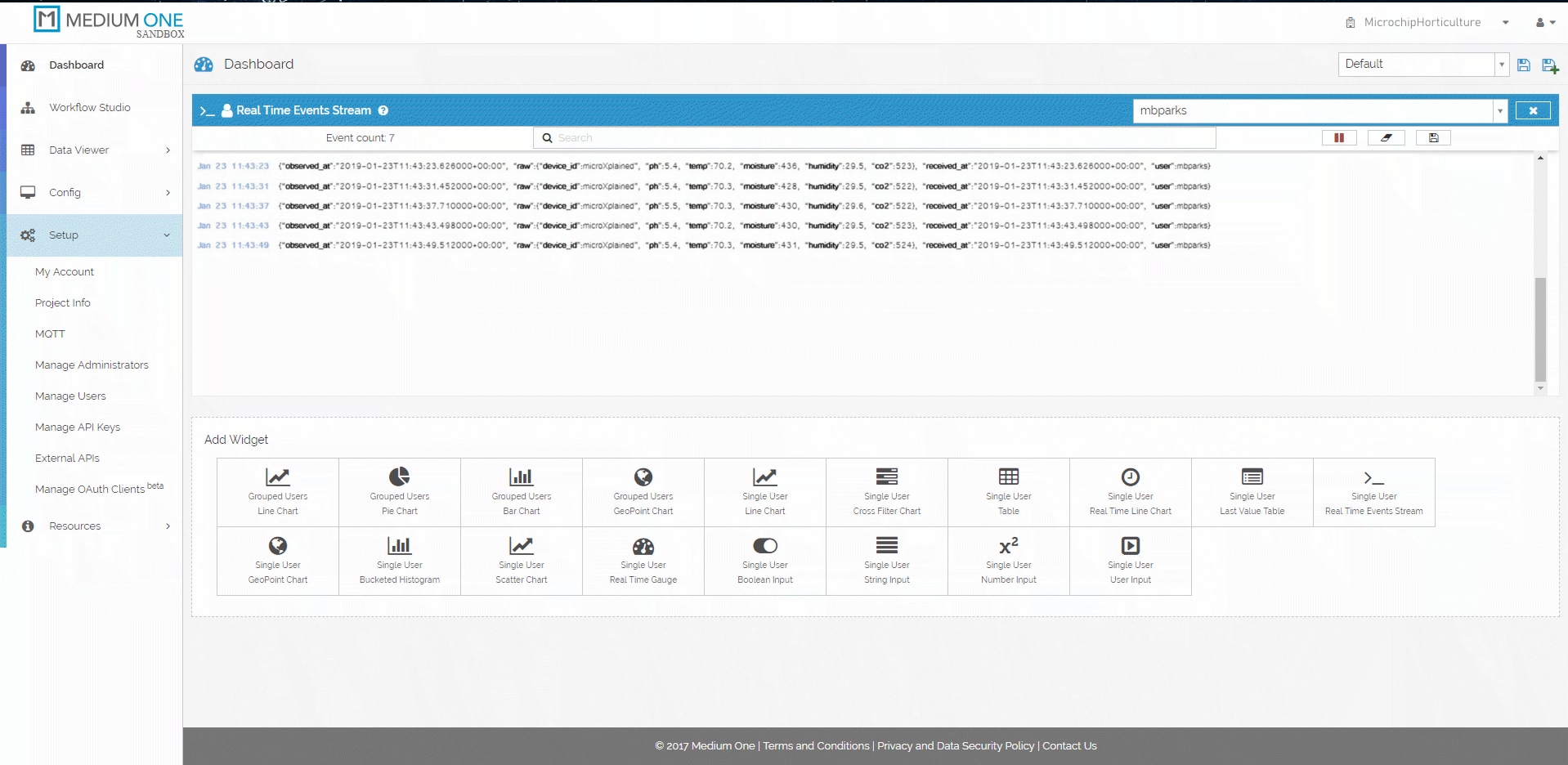
Task: Add a Grouped Users Pie Chart widget
Action: point(399,490)
